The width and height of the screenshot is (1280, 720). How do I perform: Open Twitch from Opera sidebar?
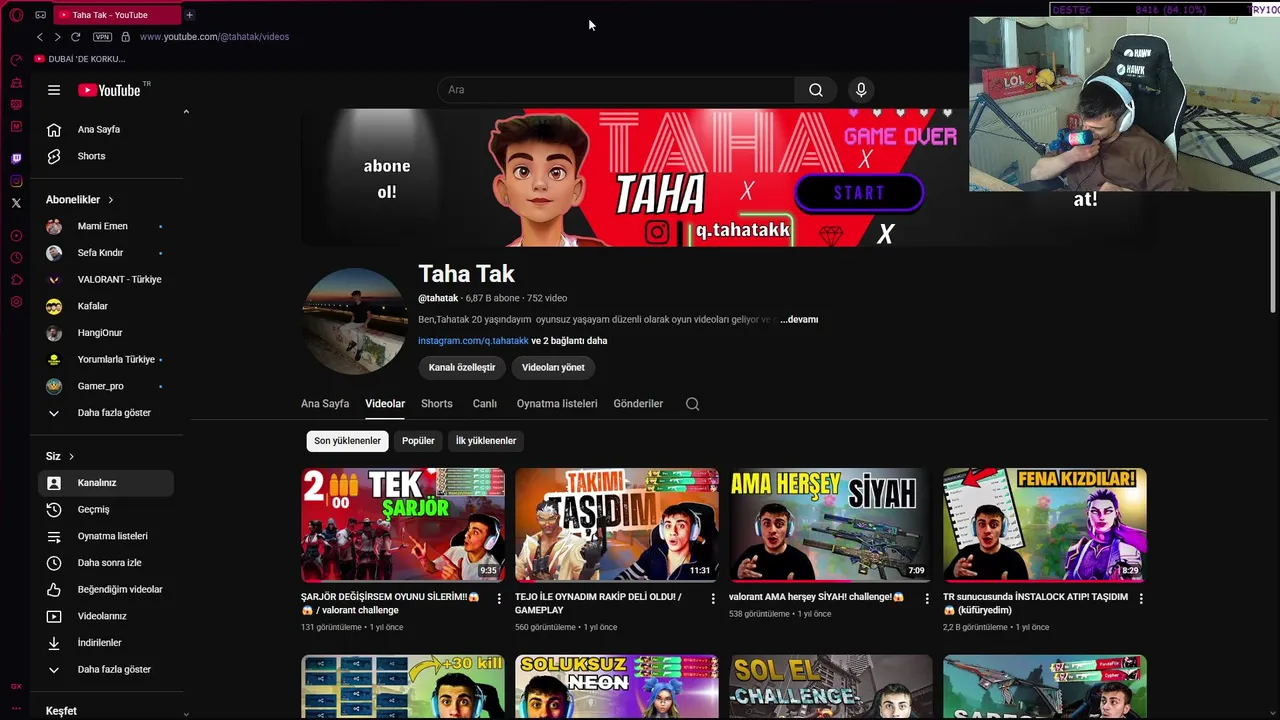16,159
